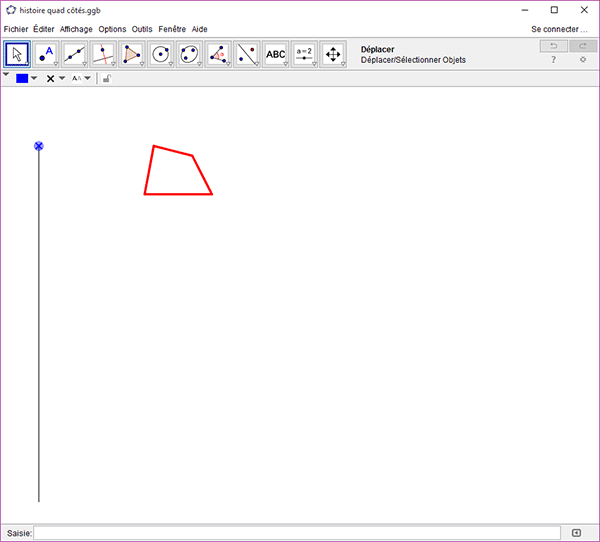Image resolution: width=600 pixels, height=542 pixels.
Task: Click the Se connecter link
Action: click(x=559, y=29)
